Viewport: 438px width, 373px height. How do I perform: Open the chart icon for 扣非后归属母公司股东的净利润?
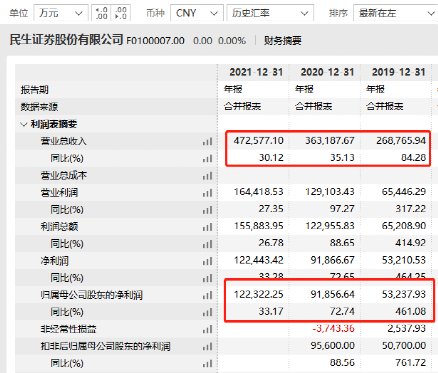pyautogui.click(x=207, y=347)
